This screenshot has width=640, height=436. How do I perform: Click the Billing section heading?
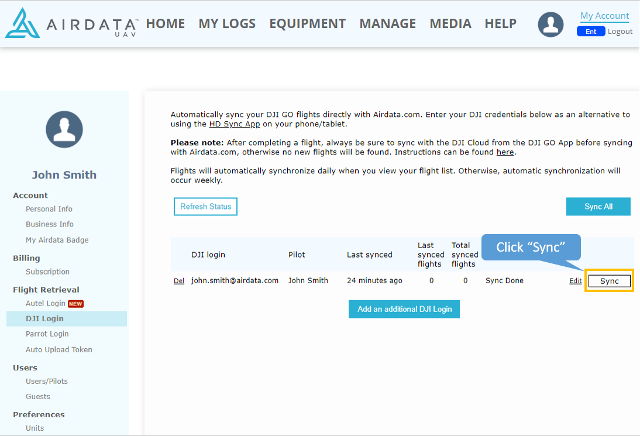pos(27,258)
